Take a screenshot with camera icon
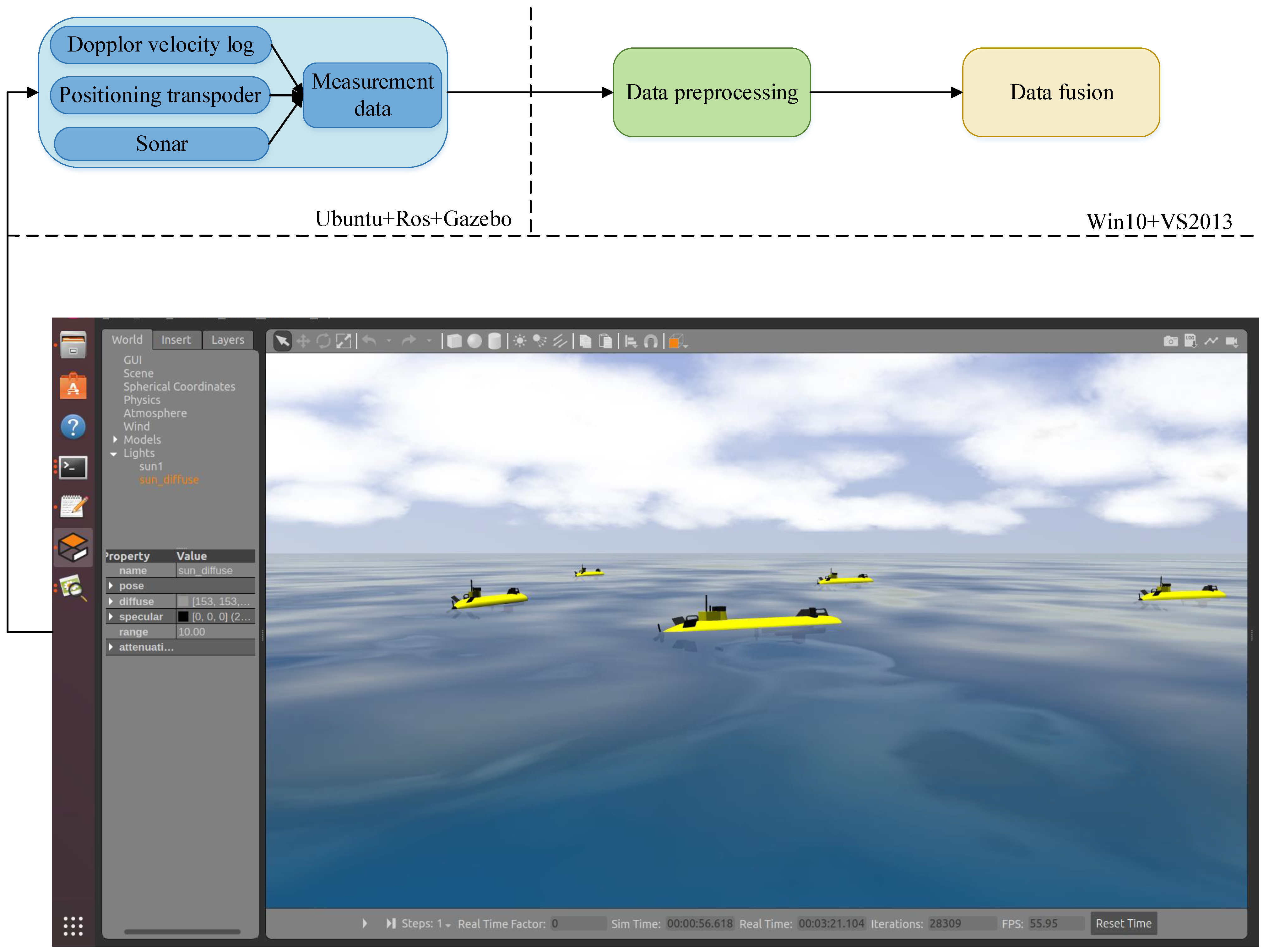This screenshot has height=952, width=1269. click(1170, 341)
